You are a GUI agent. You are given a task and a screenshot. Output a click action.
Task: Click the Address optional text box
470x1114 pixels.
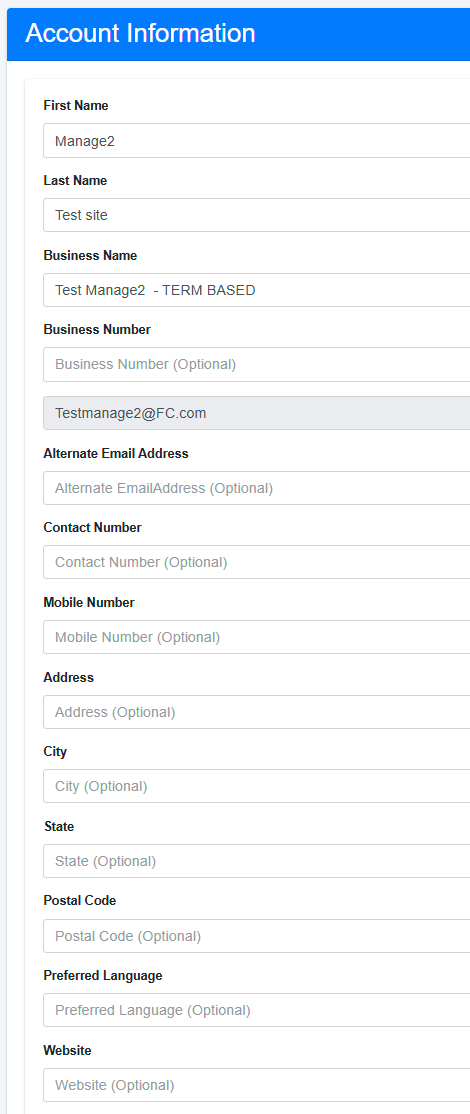[256, 712]
